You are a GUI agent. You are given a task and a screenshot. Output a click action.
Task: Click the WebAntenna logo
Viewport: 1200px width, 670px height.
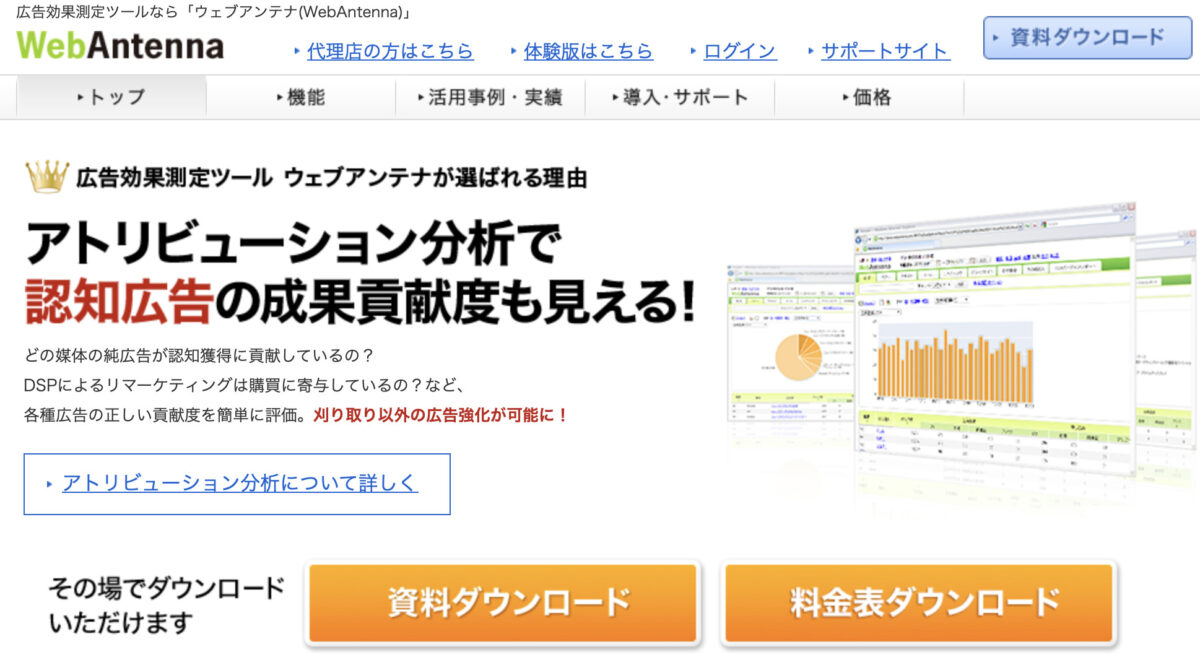[x=120, y=46]
